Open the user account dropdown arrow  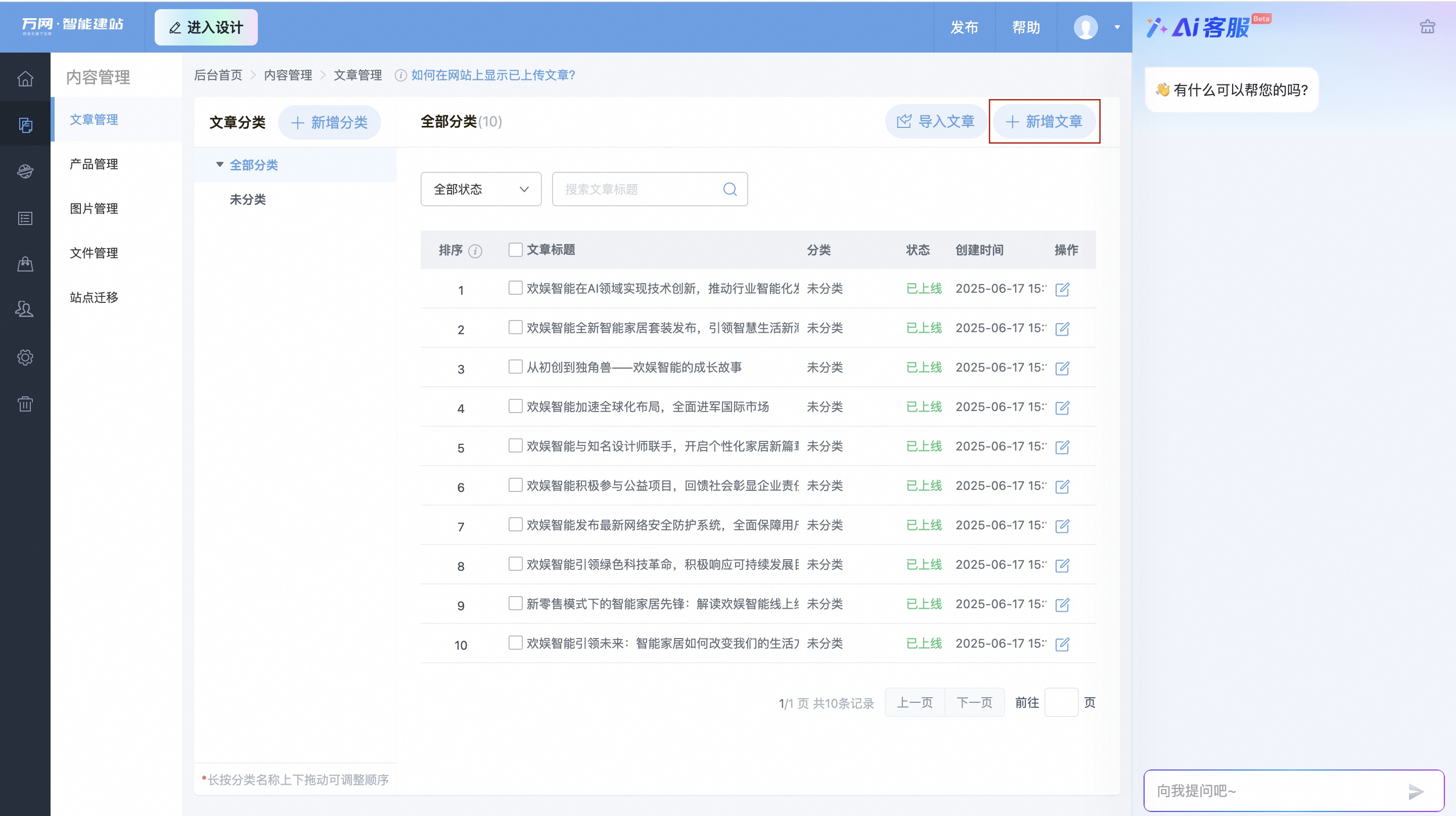pyautogui.click(x=1117, y=27)
